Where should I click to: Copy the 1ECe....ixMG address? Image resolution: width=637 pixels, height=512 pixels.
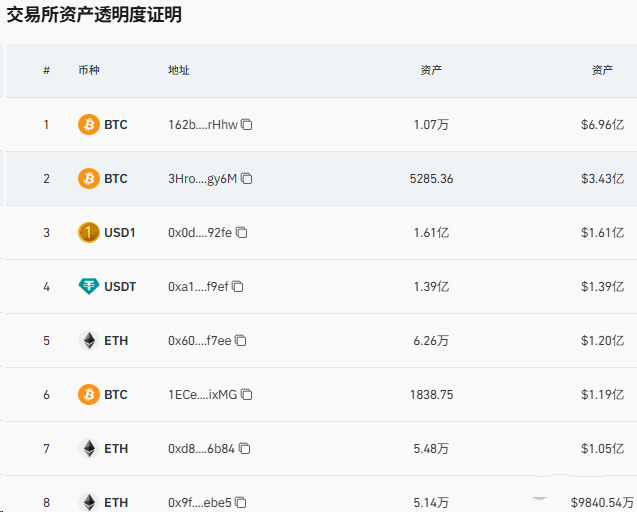[247, 395]
